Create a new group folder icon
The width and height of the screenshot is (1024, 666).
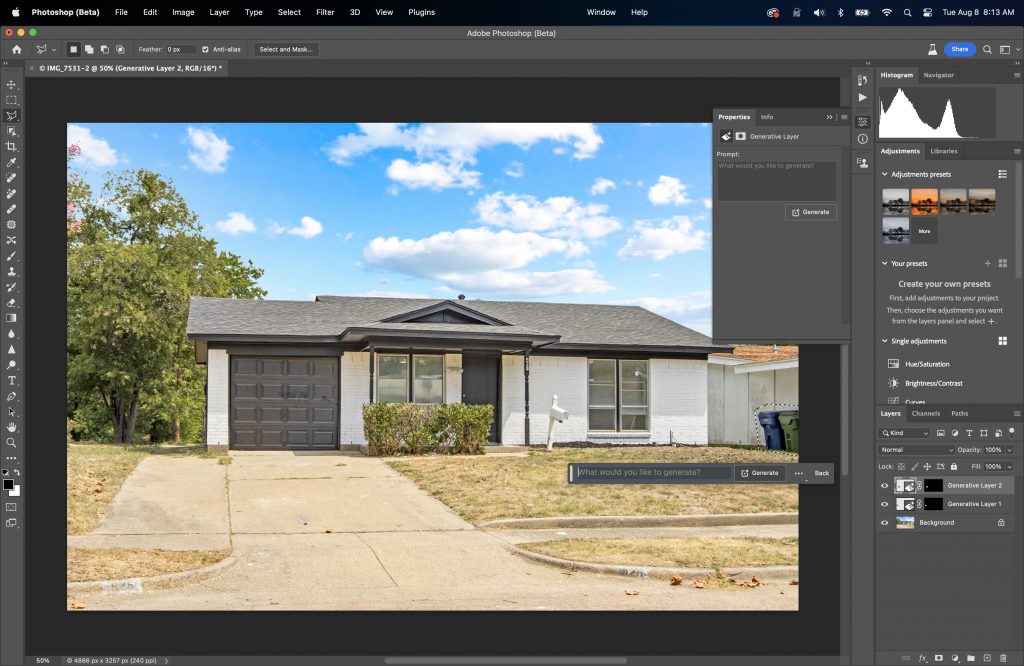[971, 658]
